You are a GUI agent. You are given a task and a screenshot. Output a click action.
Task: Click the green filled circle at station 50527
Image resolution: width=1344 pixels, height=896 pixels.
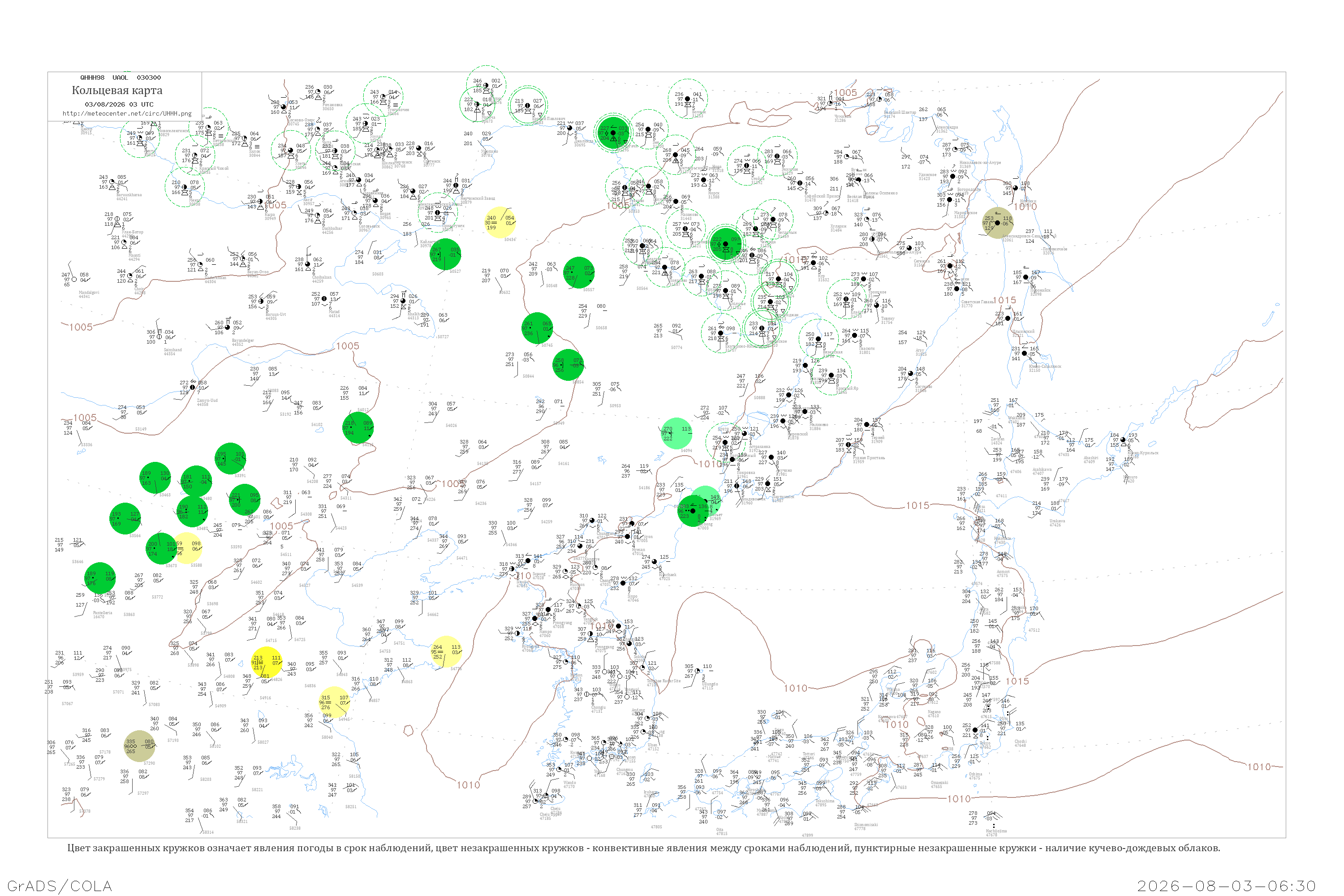446,254
